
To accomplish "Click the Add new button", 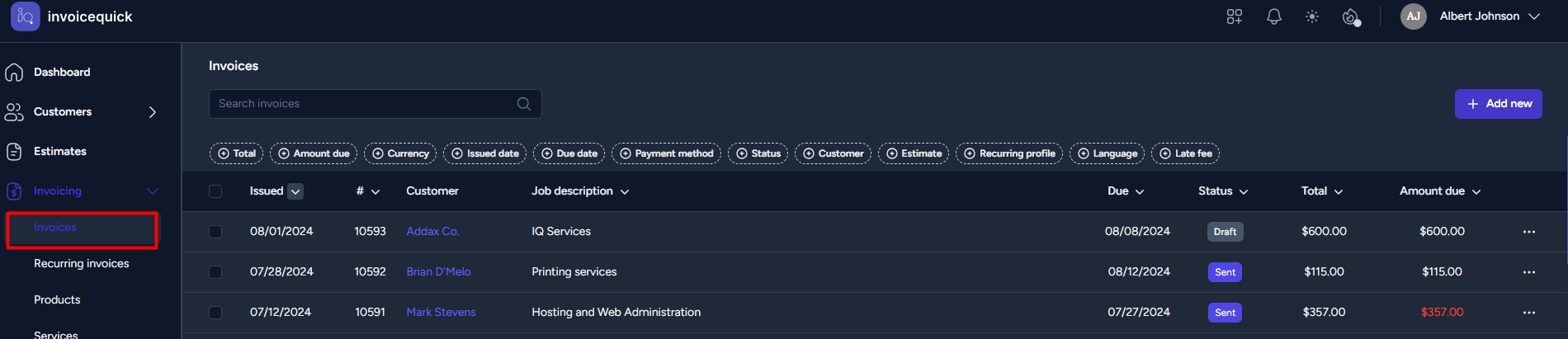I will click(1498, 104).
